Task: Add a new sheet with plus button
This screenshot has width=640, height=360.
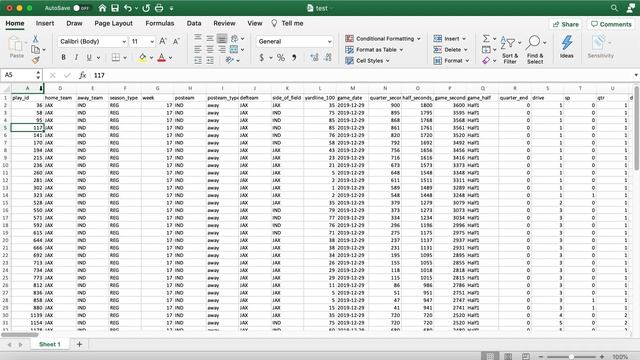Action: [79, 344]
